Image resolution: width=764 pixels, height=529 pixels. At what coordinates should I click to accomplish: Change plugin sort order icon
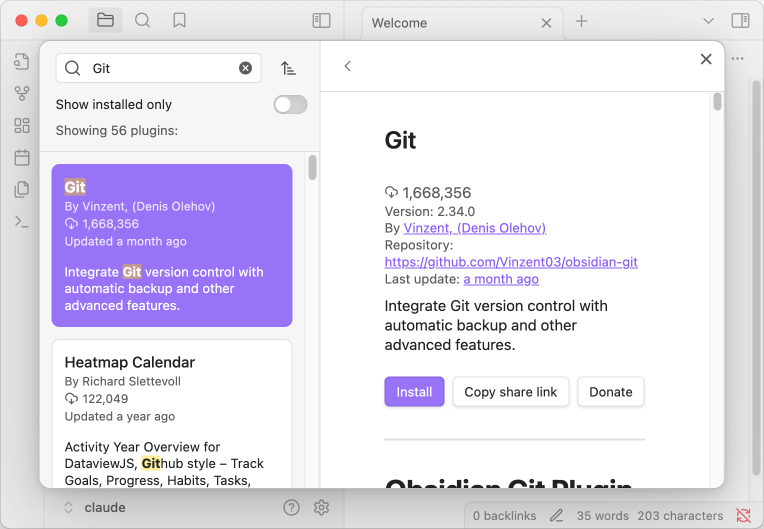coord(288,68)
